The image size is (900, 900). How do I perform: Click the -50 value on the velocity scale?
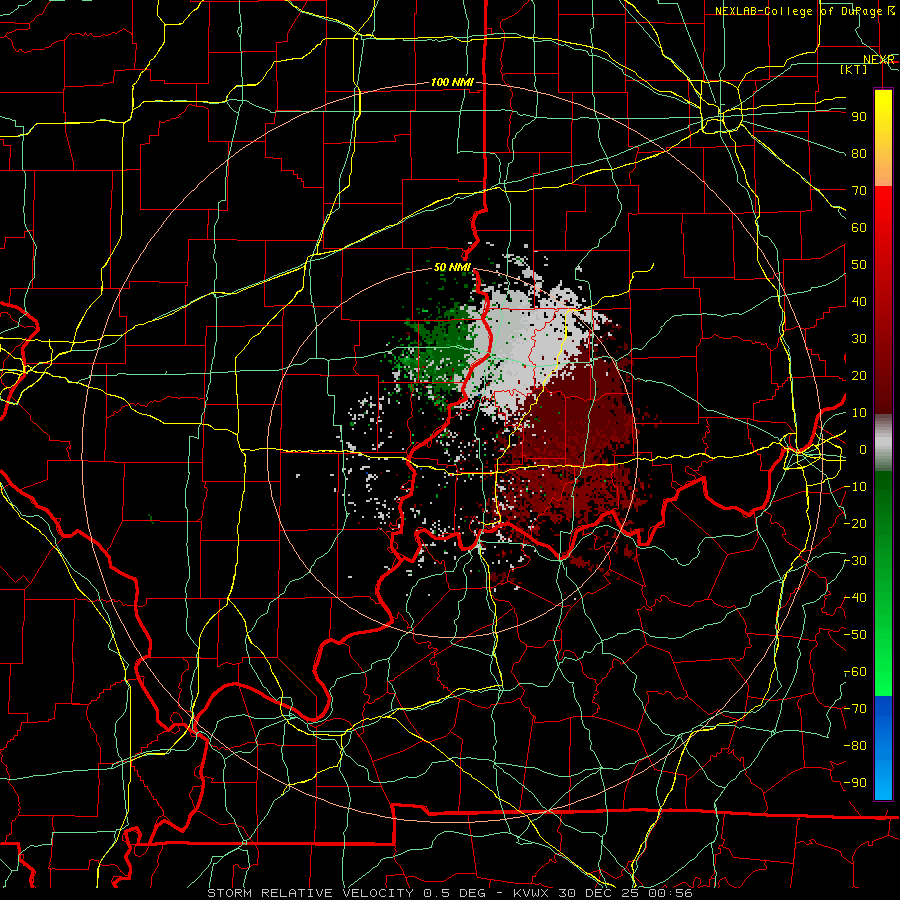click(x=856, y=635)
